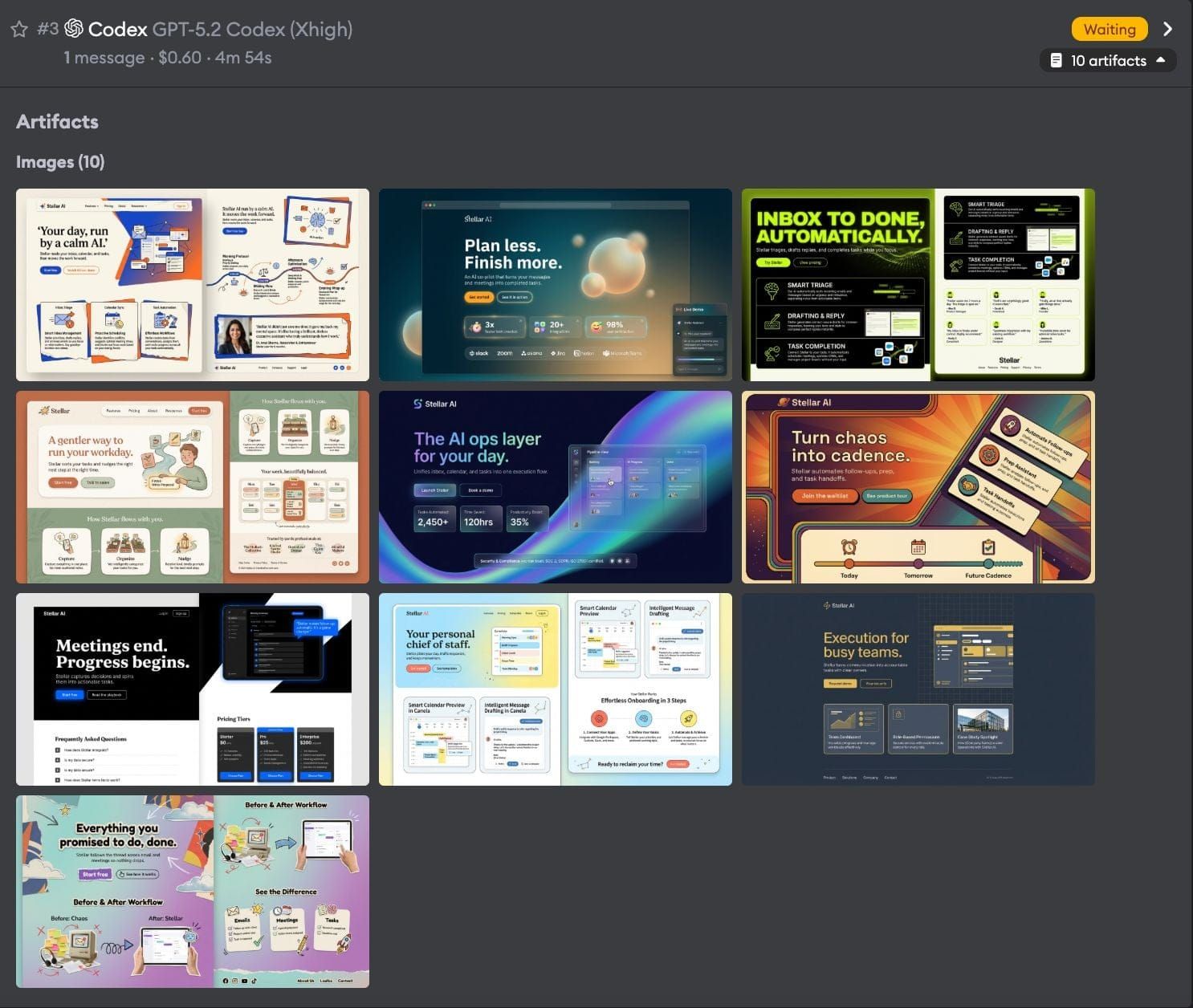Open the GPT-5.2 Codex (Xhigh) model label
The width and height of the screenshot is (1193, 1008).
click(x=250, y=29)
